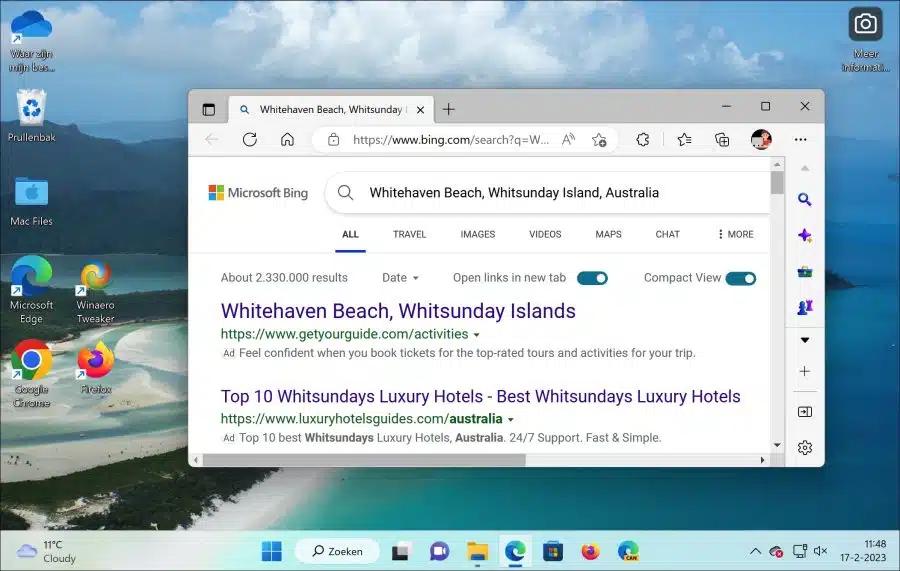The width and height of the screenshot is (900, 571).
Task: Open Task View on the taskbar
Action: point(401,551)
